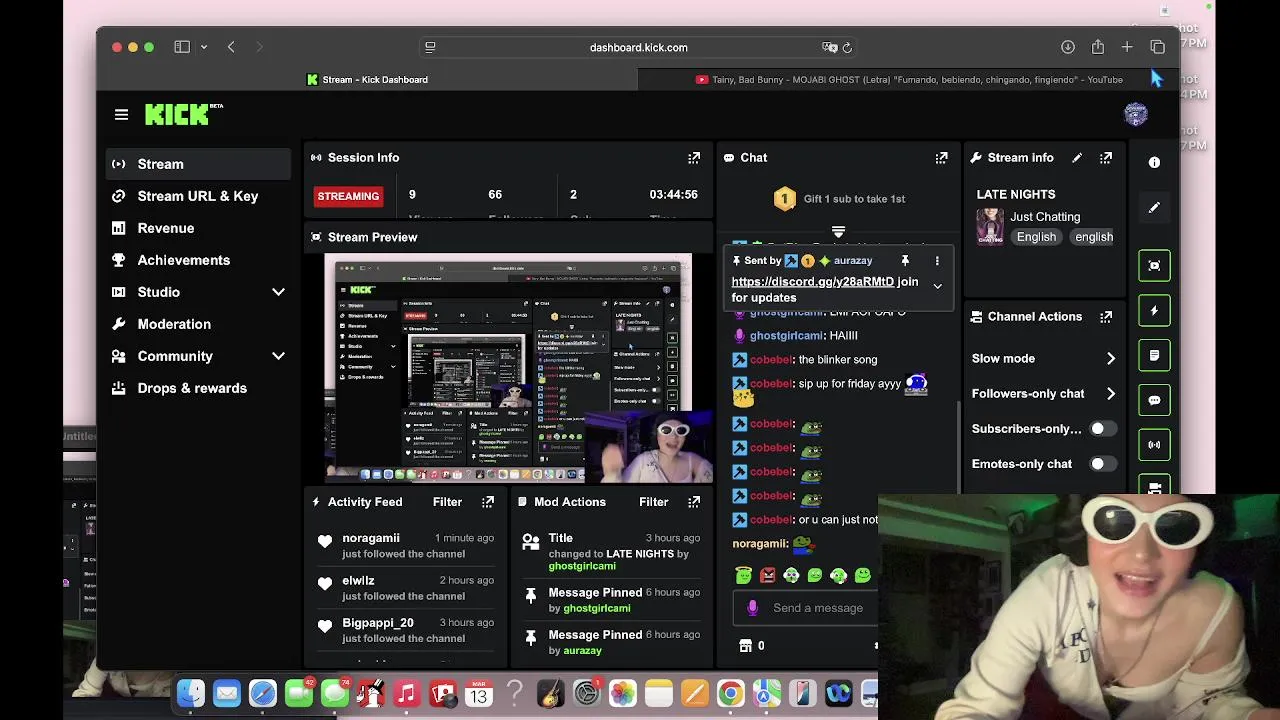This screenshot has width=1280, height=720.
Task: Click the document icon in the right rail
Action: tap(1154, 356)
